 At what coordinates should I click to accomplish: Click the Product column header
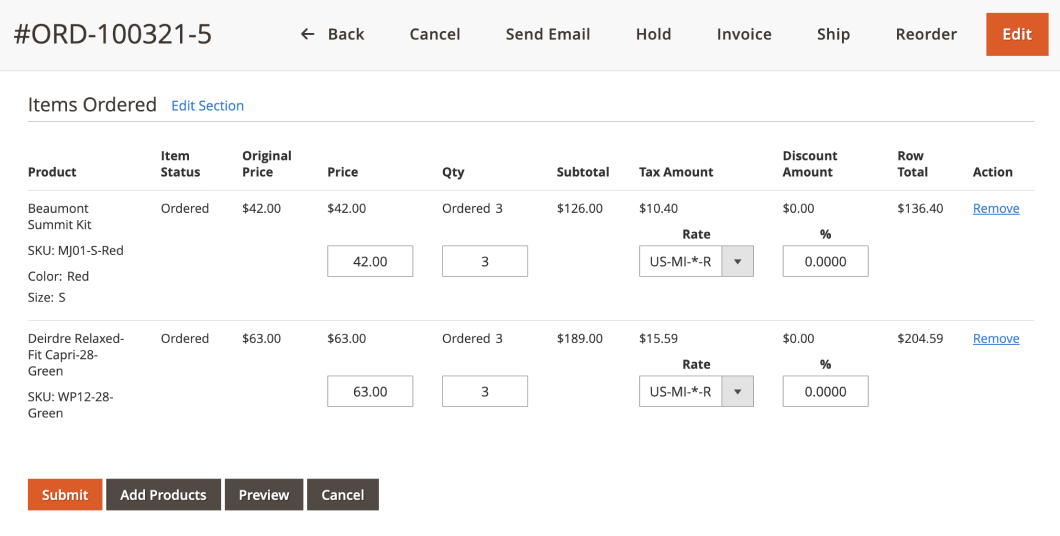(x=52, y=172)
